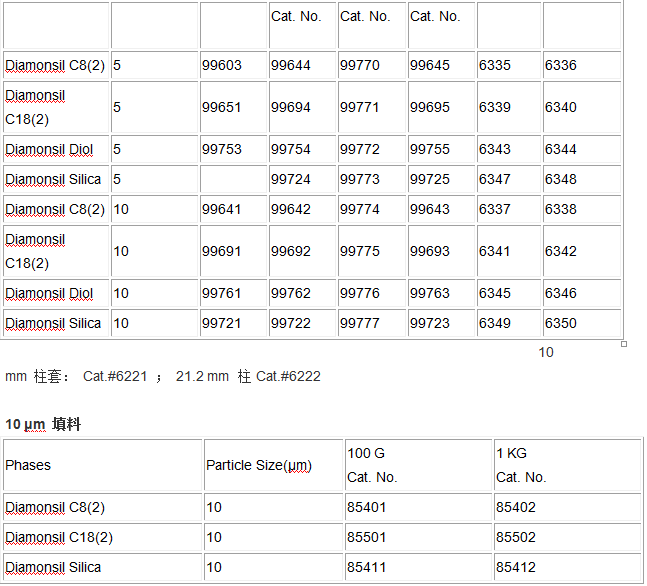Click cell 99775
Viewport: 647px width, 586px height.
tap(372, 251)
